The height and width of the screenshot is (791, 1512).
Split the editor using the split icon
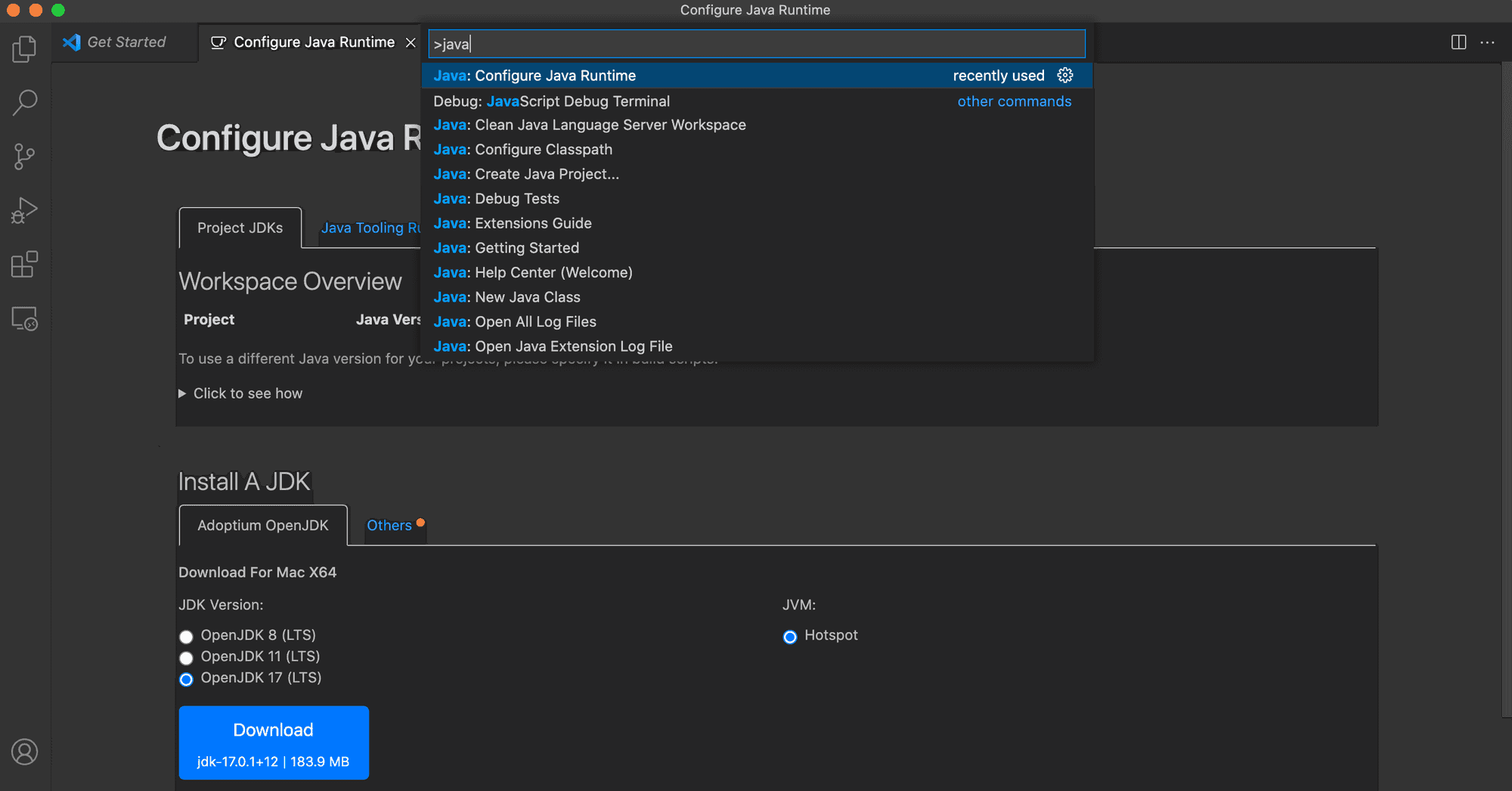[1457, 42]
